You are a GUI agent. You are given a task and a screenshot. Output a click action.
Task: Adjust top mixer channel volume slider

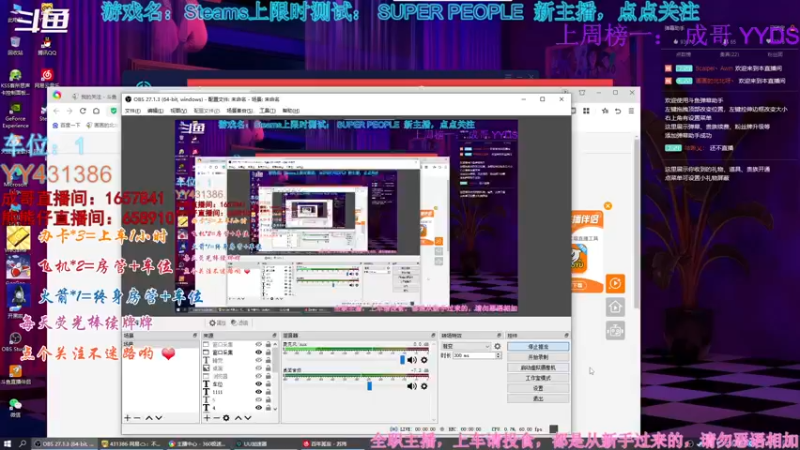point(403,360)
